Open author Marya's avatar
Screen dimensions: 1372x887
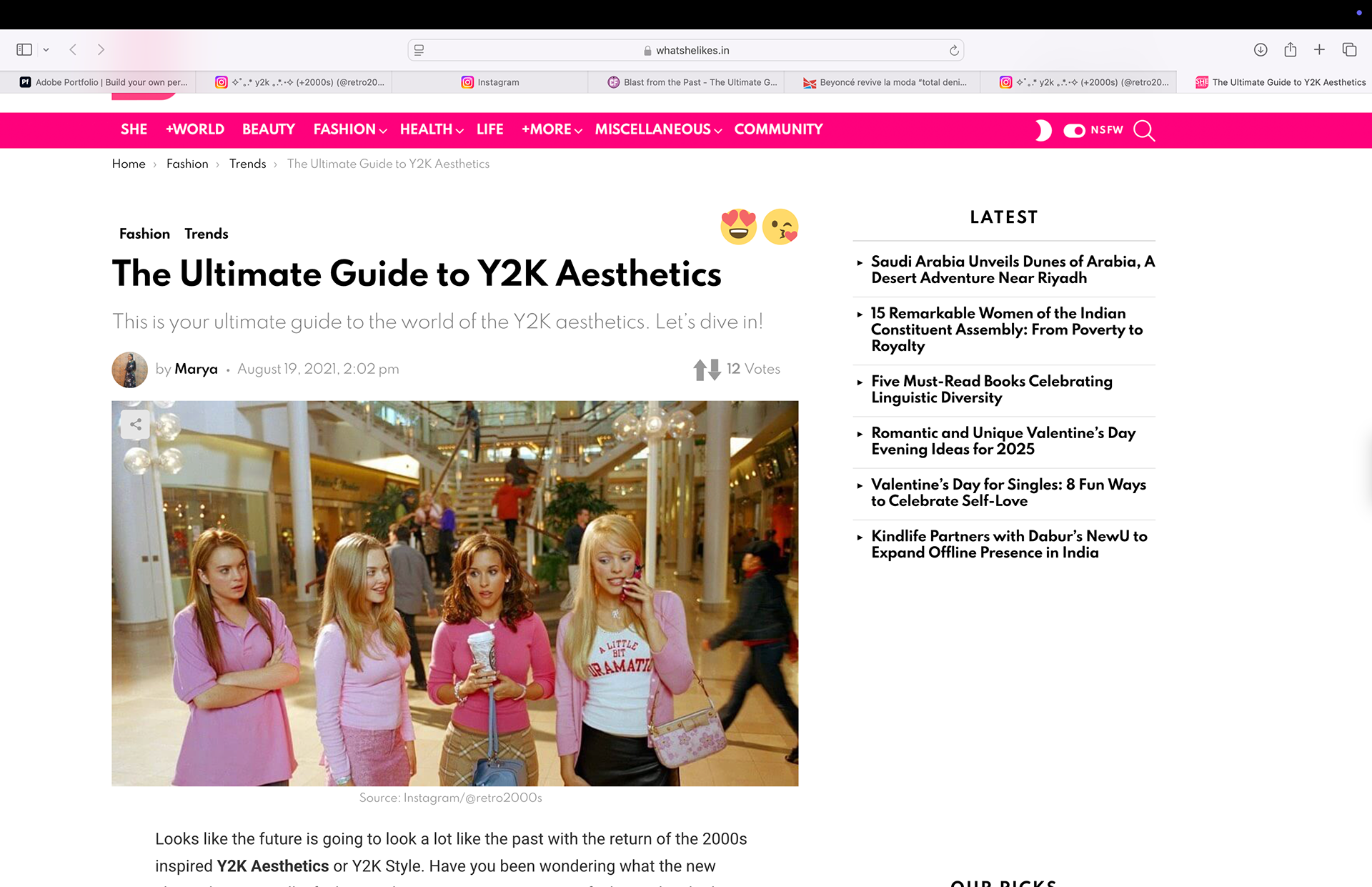click(129, 370)
